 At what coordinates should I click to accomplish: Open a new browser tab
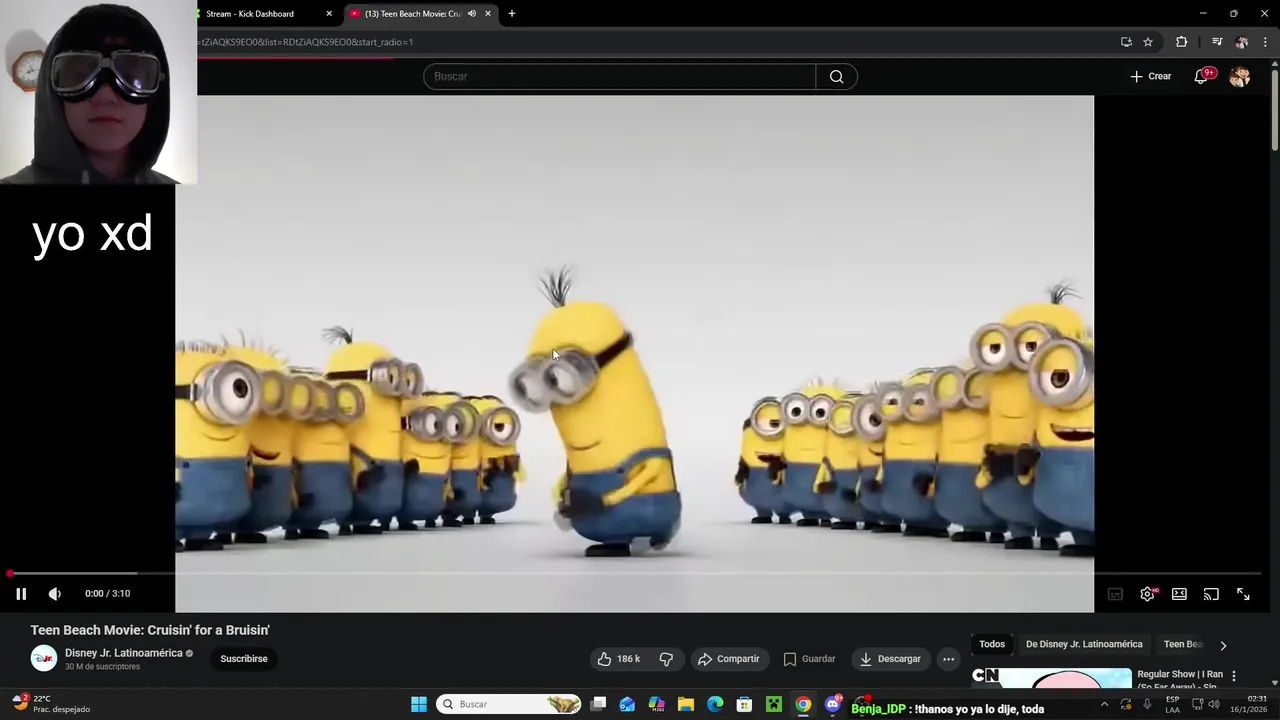pyautogui.click(x=512, y=14)
